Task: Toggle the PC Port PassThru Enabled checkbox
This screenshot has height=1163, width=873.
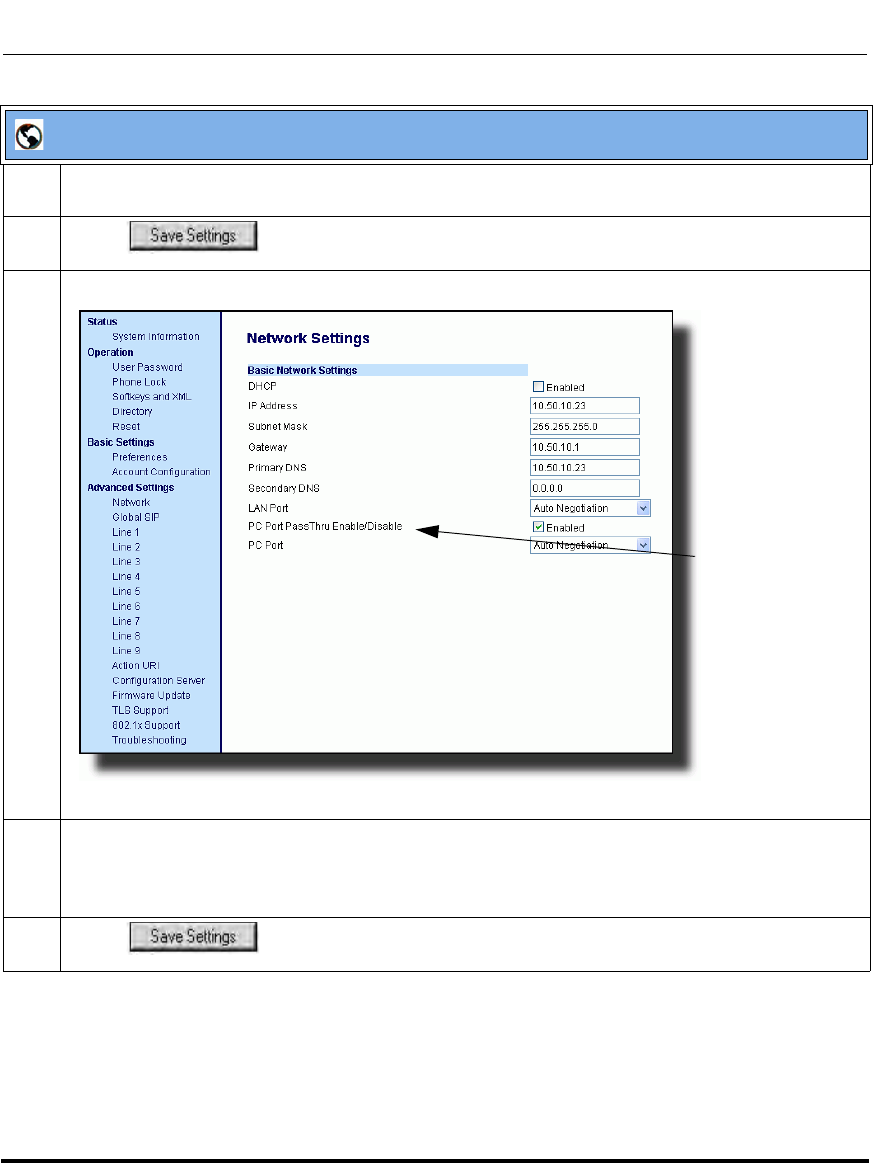Action: click(x=538, y=527)
